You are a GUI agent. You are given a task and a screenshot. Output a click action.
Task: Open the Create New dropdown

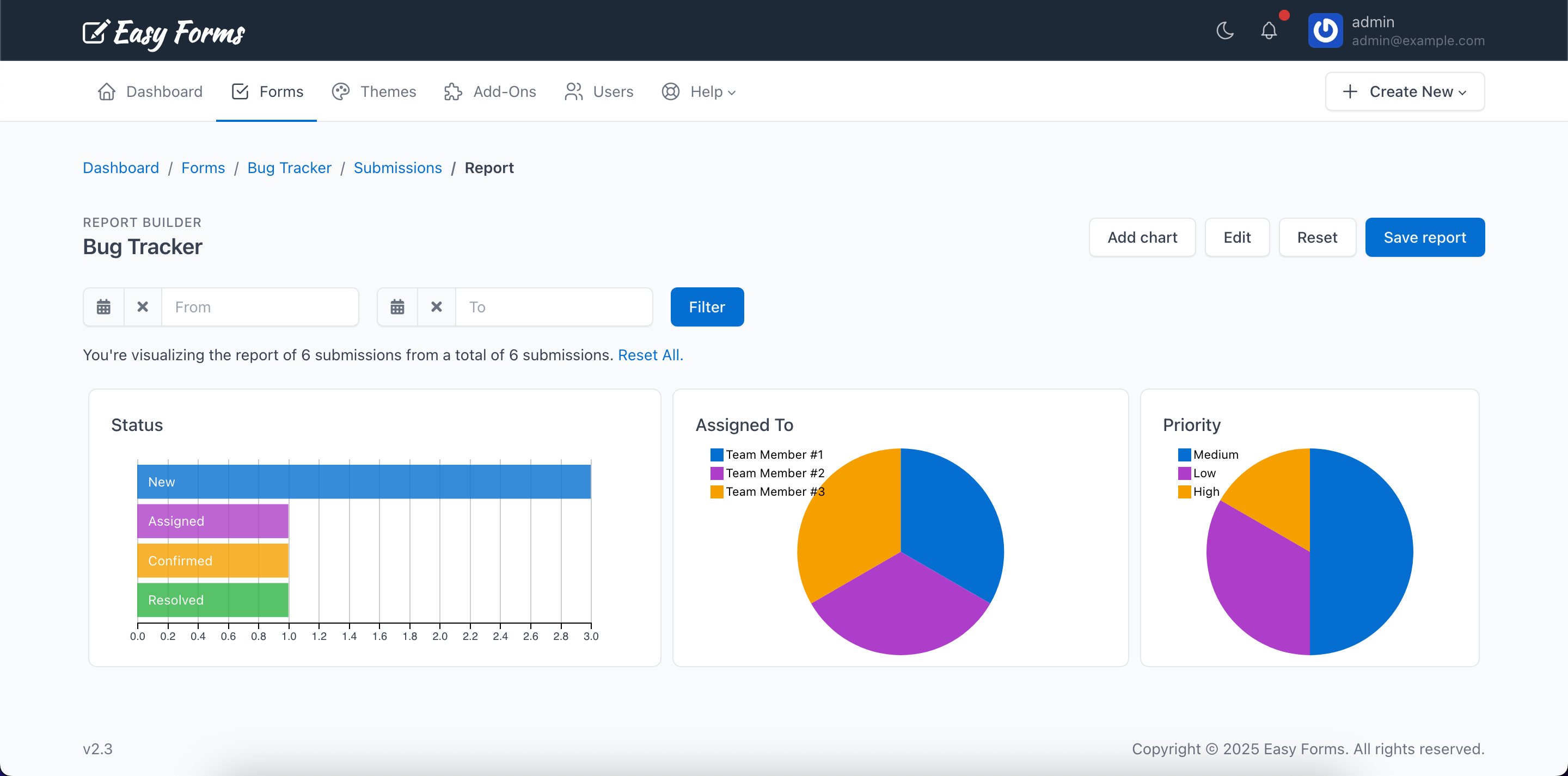pyautogui.click(x=1405, y=91)
